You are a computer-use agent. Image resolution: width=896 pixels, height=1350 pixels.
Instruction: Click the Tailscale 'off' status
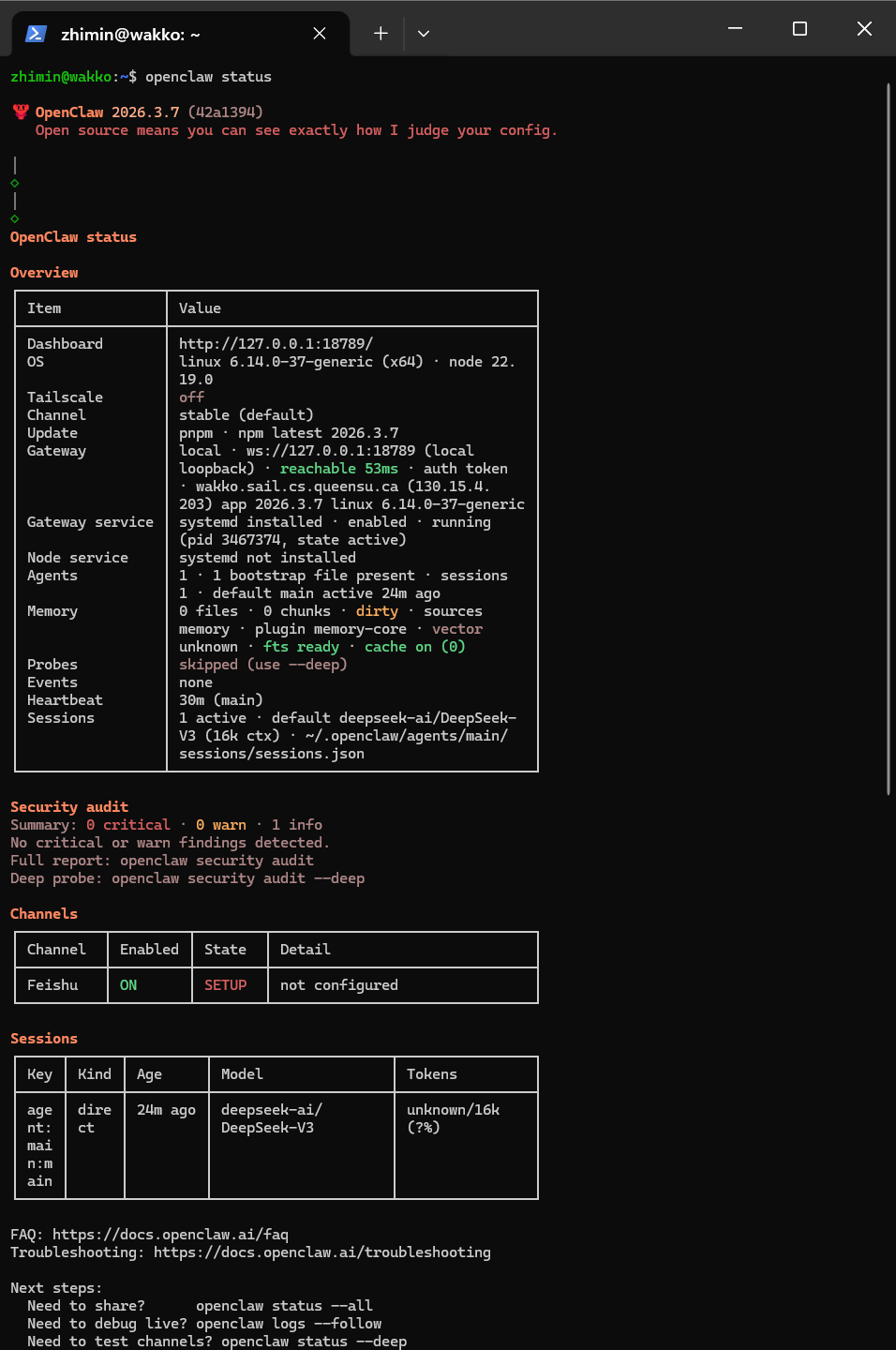point(191,397)
